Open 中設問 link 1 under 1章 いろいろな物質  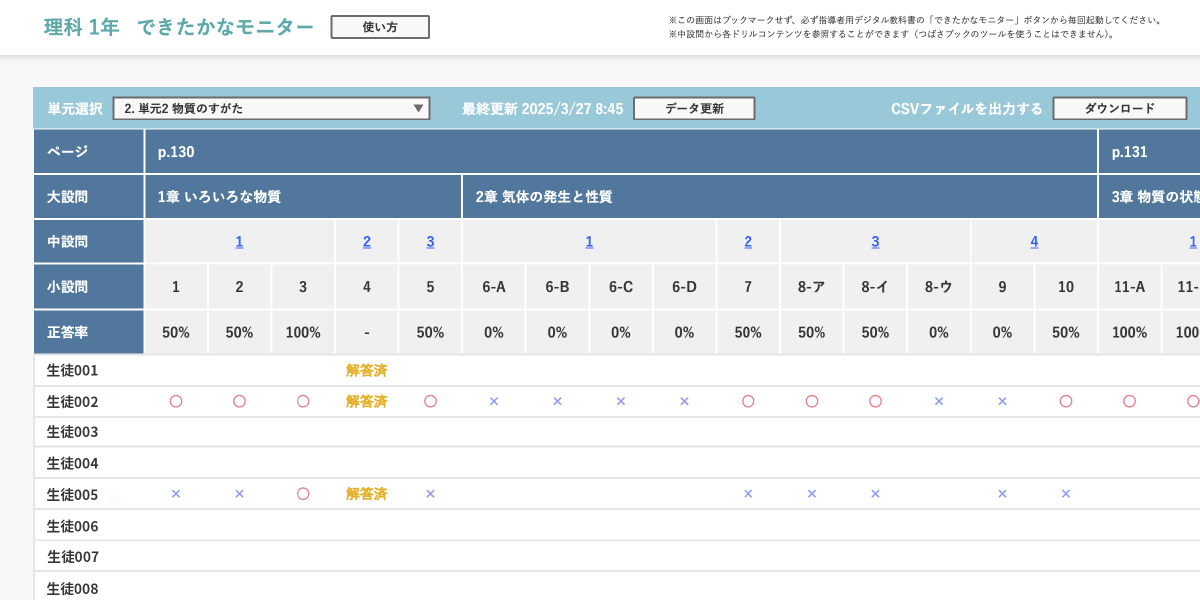coord(240,241)
